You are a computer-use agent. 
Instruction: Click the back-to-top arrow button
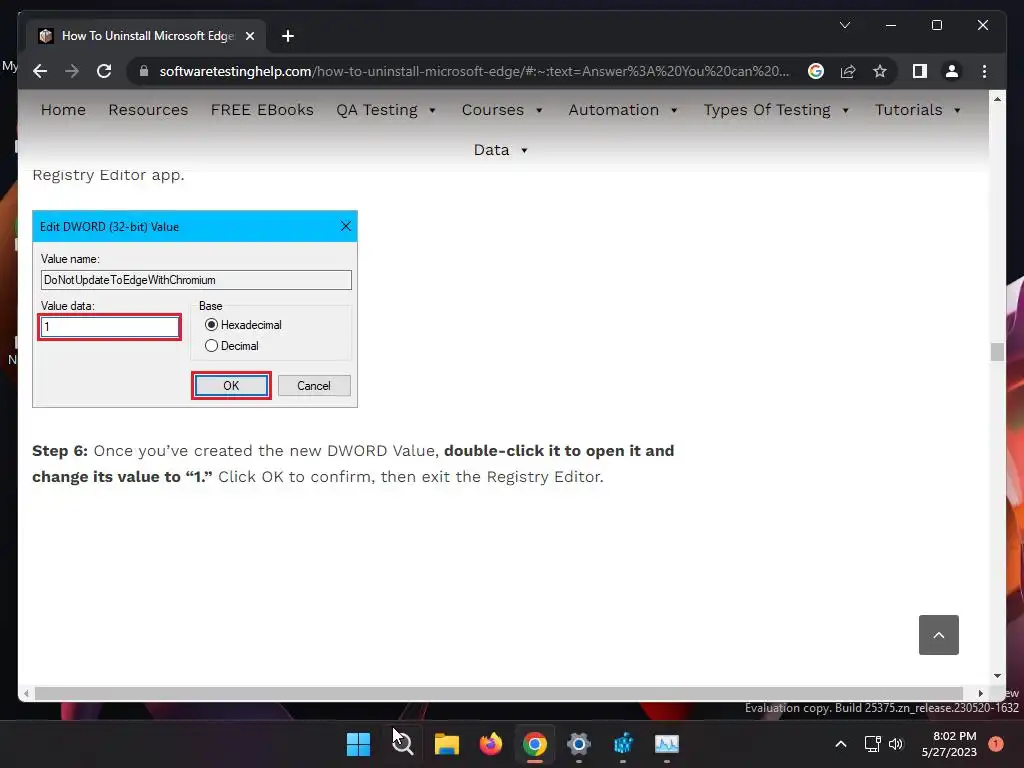tap(938, 635)
